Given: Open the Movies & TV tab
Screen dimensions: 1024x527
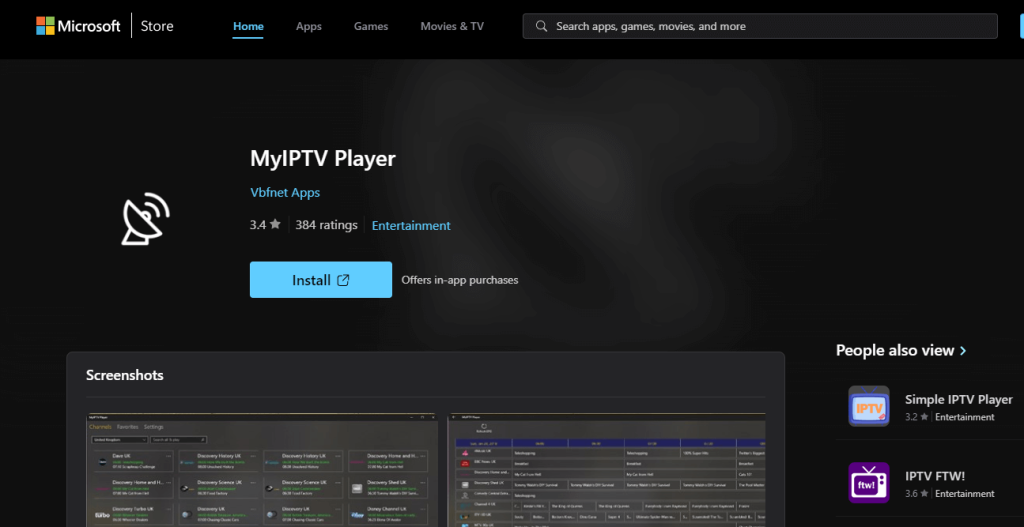Looking at the screenshot, I should [x=452, y=26].
